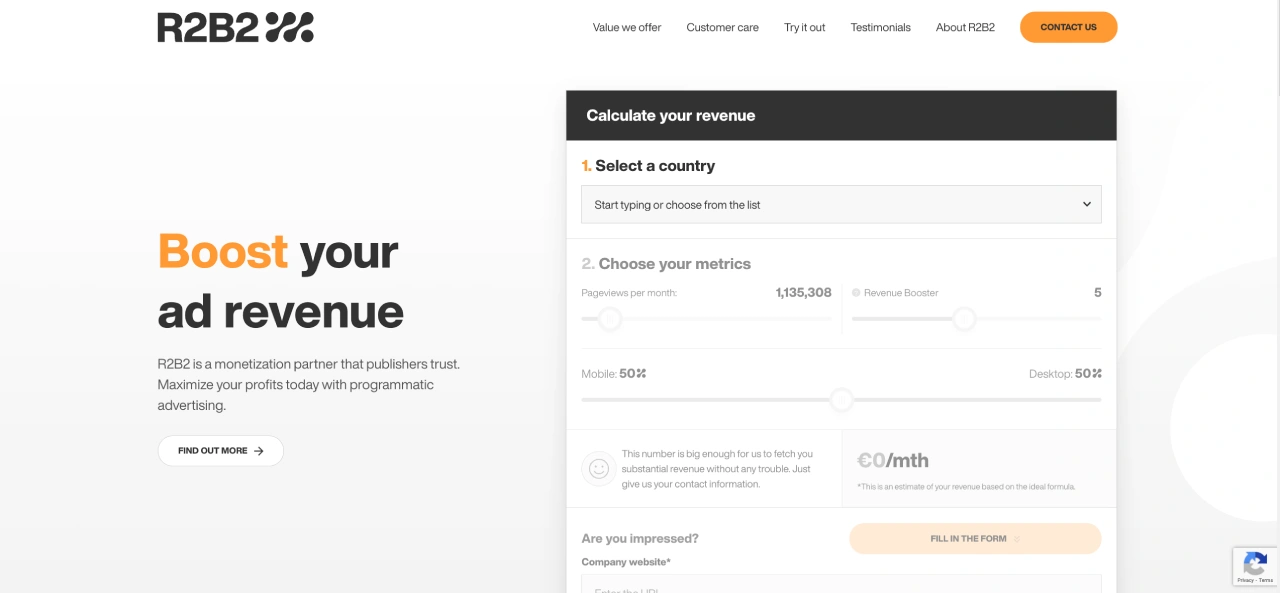Click the 'Calculate your revenue' header text
The image size is (1280, 593).
point(671,116)
